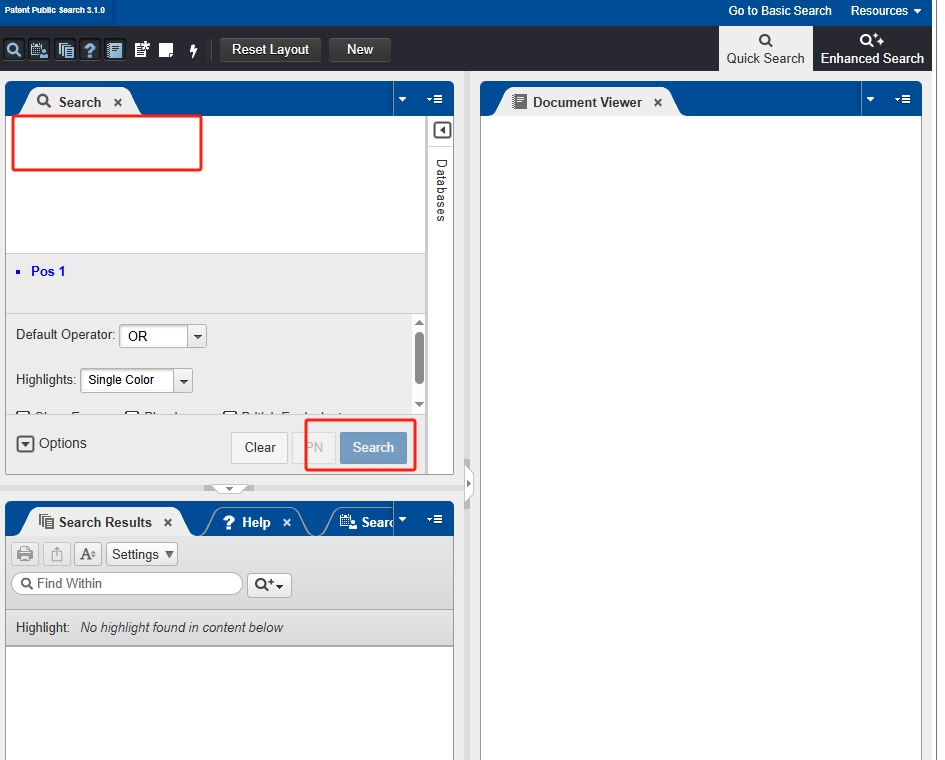Open the Settings dropdown in Search Results

tap(143, 554)
